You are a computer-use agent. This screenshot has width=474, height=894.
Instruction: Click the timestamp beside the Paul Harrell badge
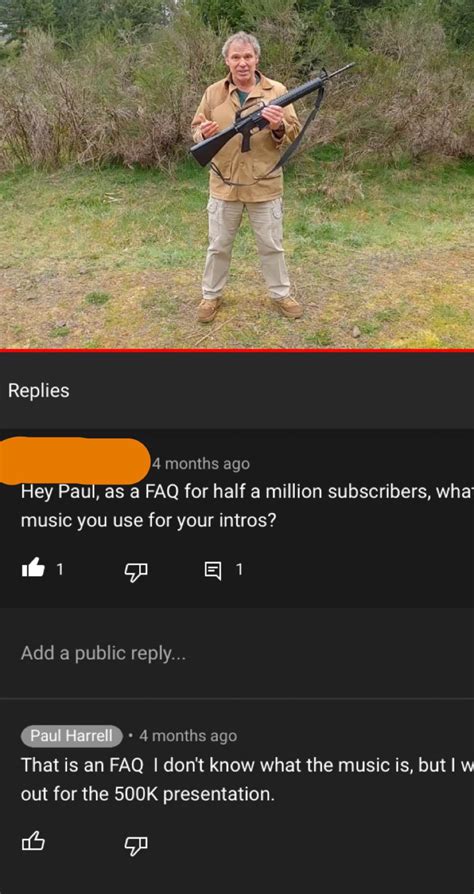(x=188, y=736)
